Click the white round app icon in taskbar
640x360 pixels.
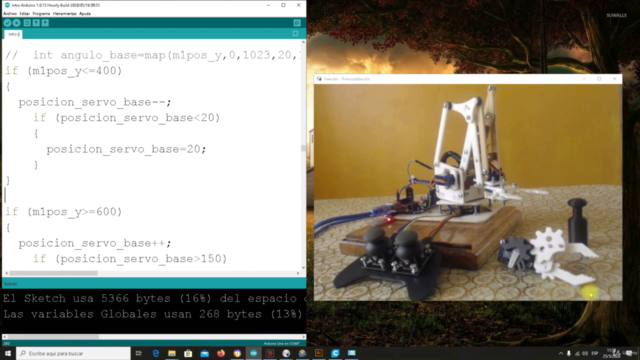tap(286, 353)
